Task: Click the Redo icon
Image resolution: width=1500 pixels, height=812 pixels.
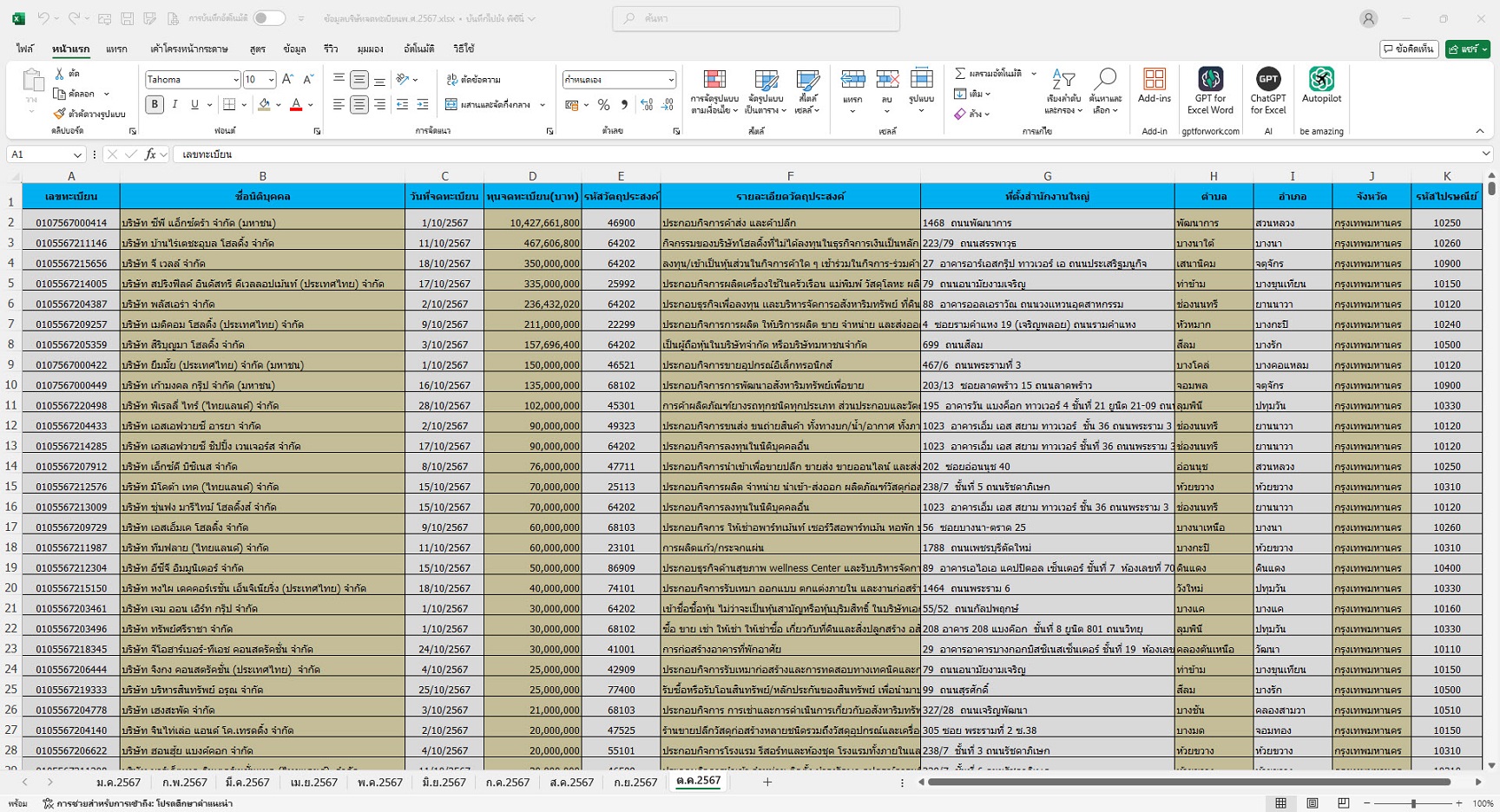Action: pyautogui.click(x=75, y=18)
